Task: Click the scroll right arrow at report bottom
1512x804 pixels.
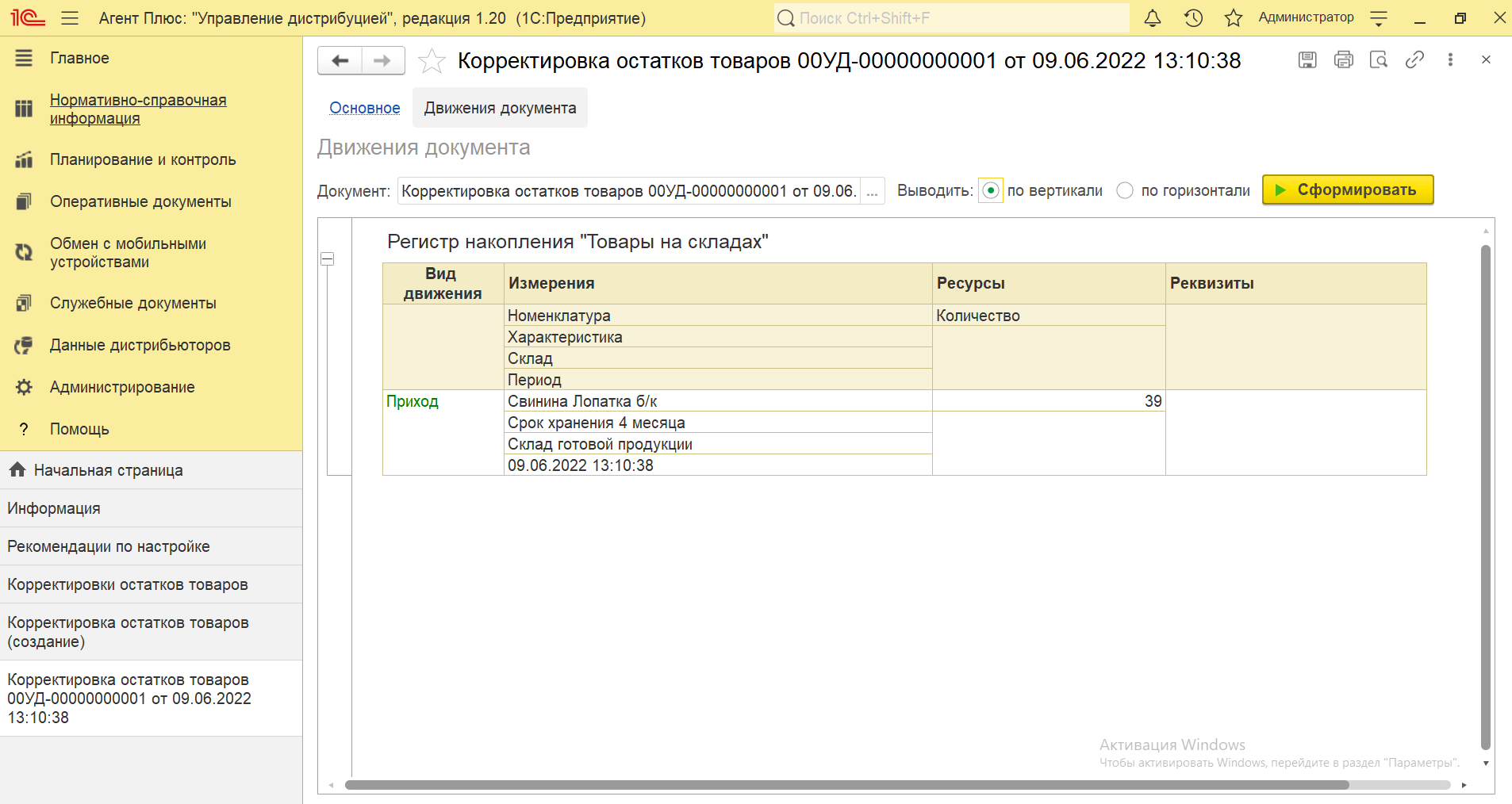Action: [1464, 785]
